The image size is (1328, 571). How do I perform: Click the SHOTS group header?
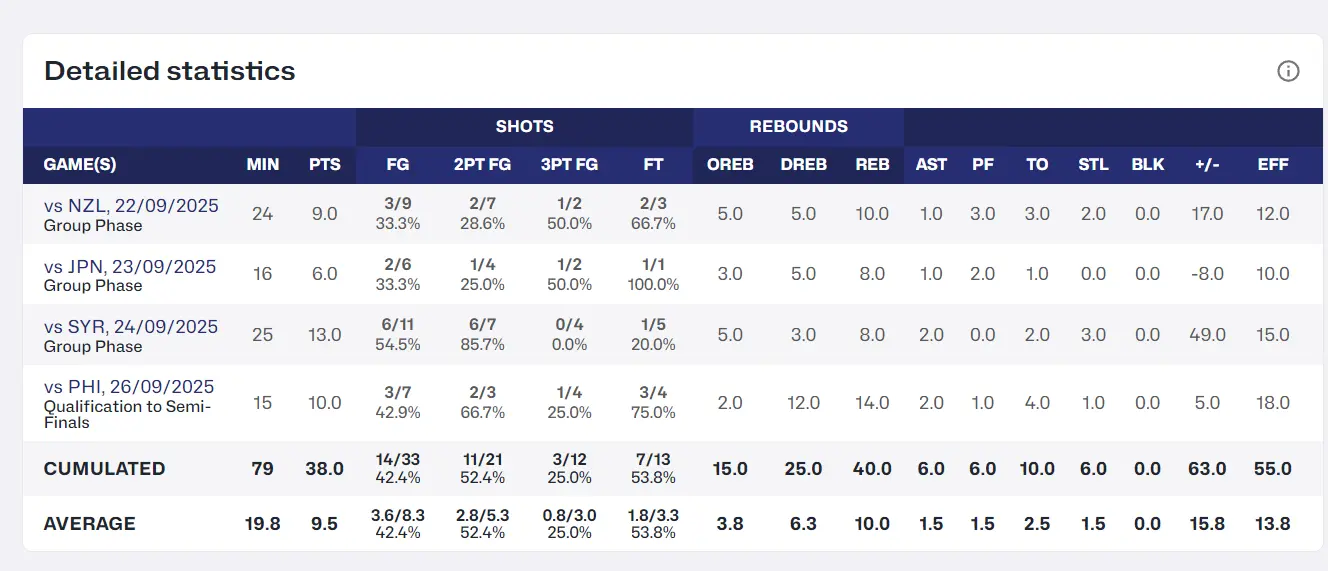point(524,126)
